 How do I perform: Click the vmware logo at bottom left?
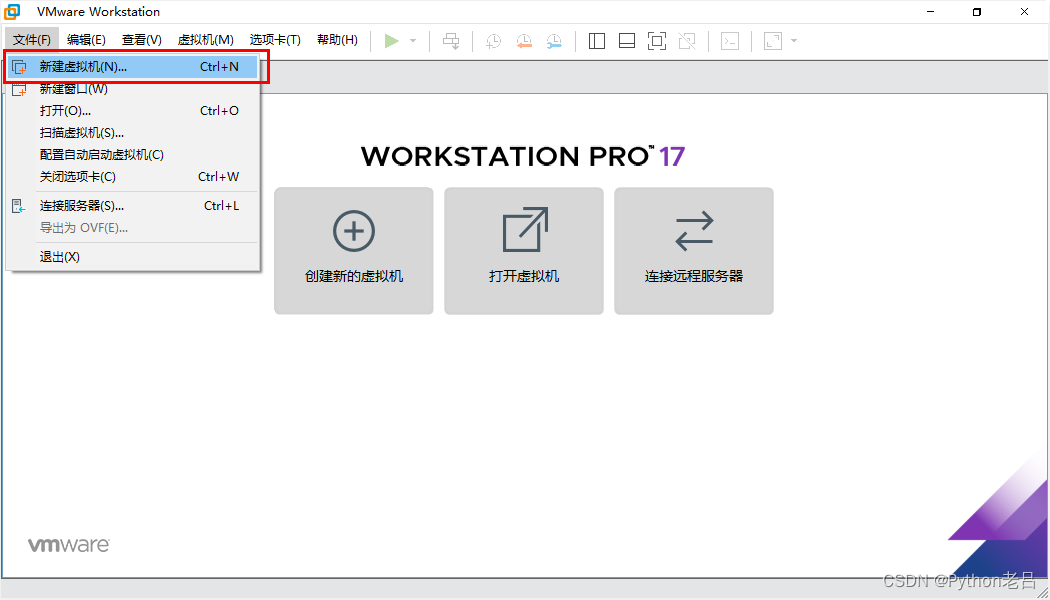(x=68, y=544)
